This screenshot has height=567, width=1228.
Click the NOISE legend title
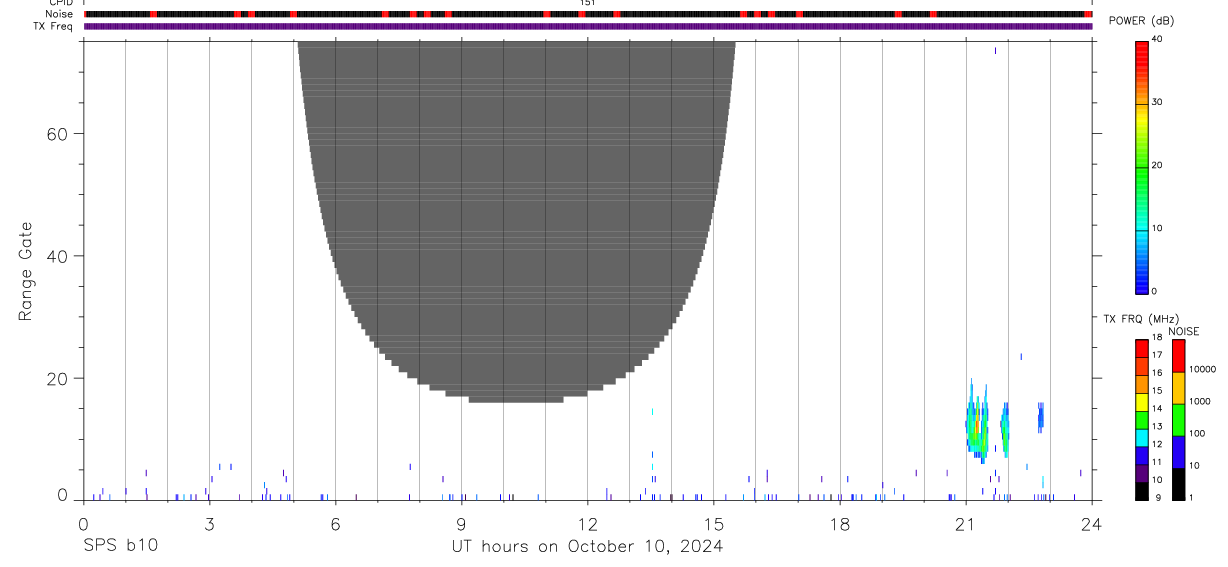pos(1184,331)
